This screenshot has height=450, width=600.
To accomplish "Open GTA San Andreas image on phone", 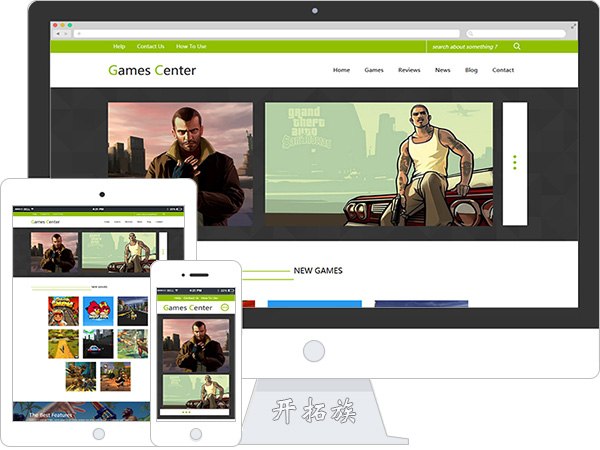I will 196,390.
